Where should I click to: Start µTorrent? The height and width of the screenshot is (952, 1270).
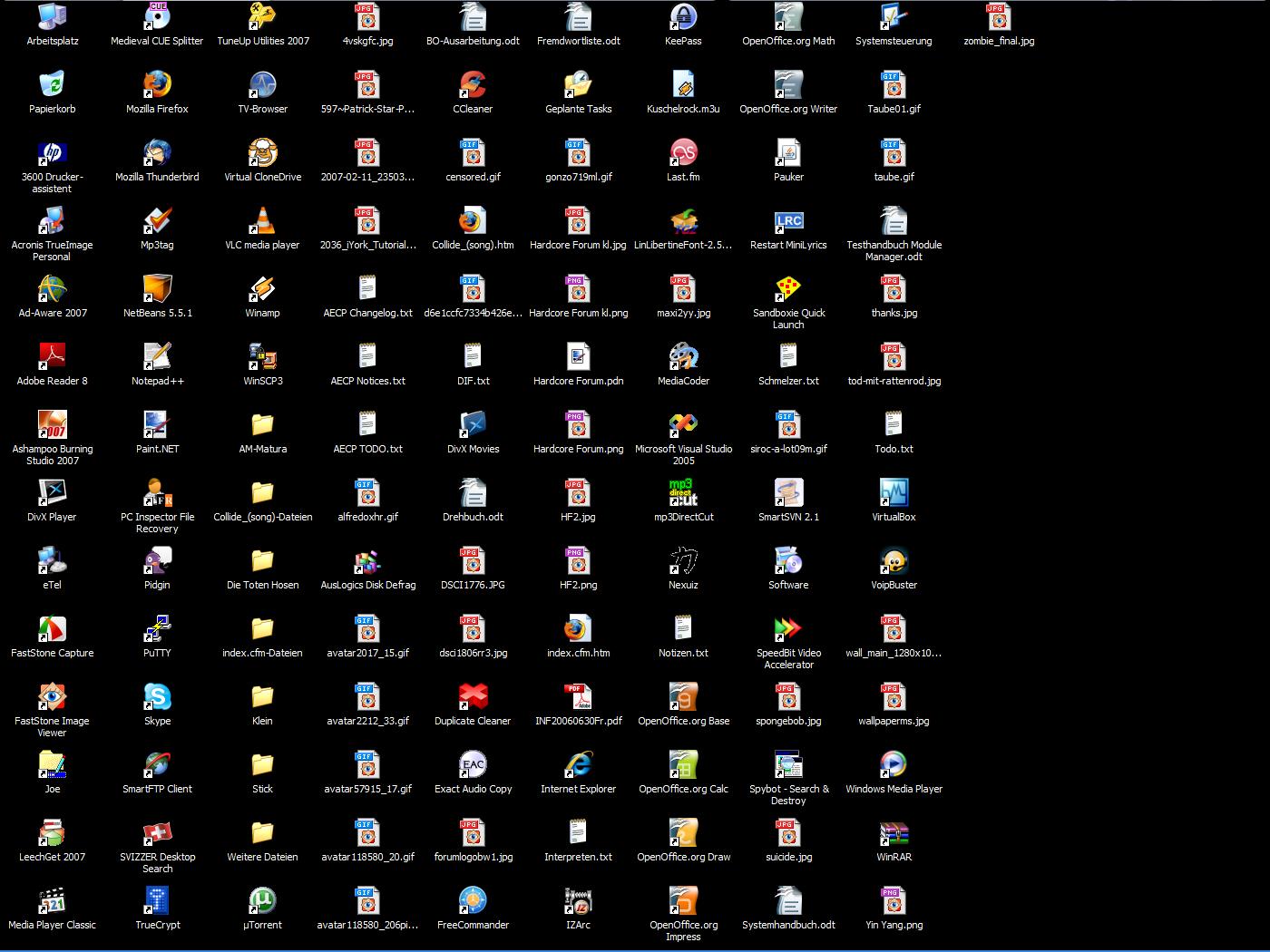click(x=263, y=900)
